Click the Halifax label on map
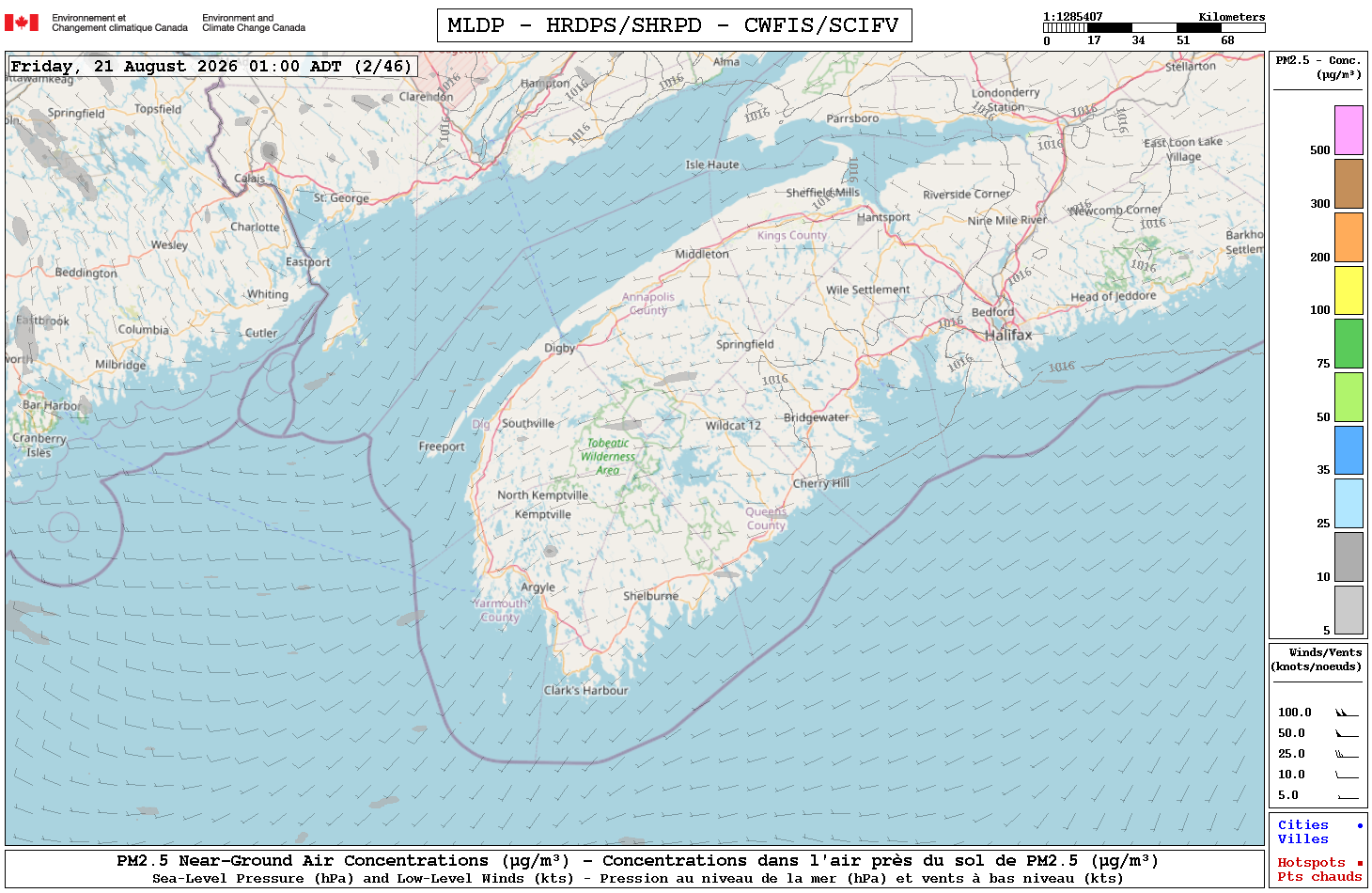 1008,335
